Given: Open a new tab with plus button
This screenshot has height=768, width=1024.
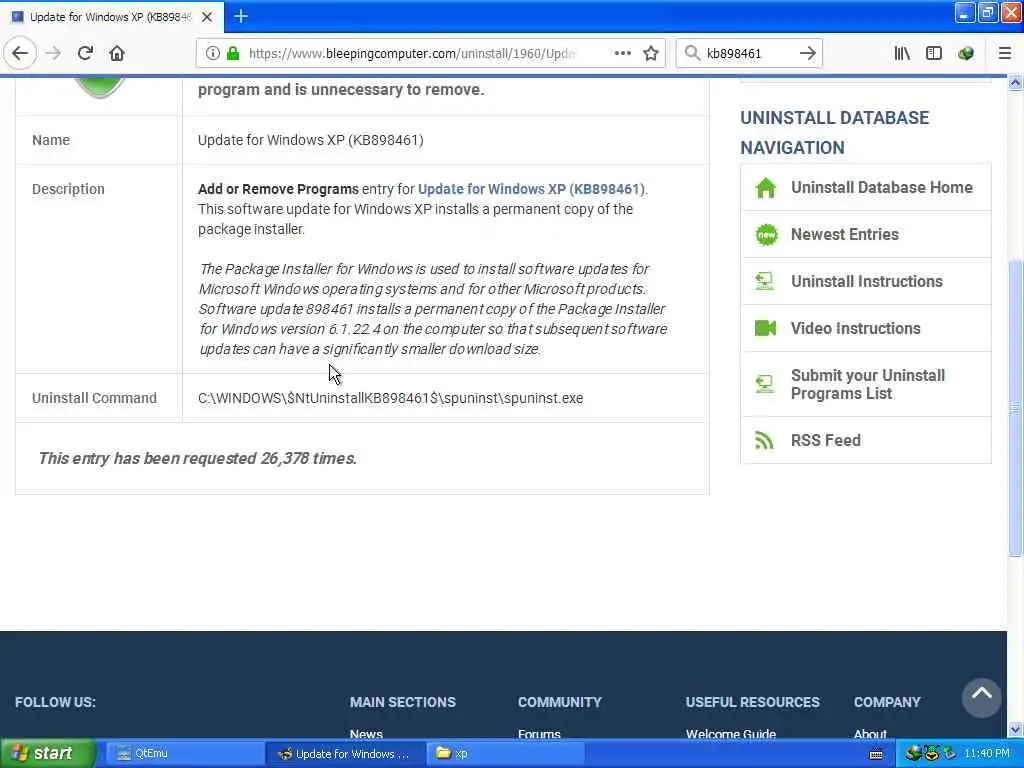Looking at the screenshot, I should coord(240,16).
